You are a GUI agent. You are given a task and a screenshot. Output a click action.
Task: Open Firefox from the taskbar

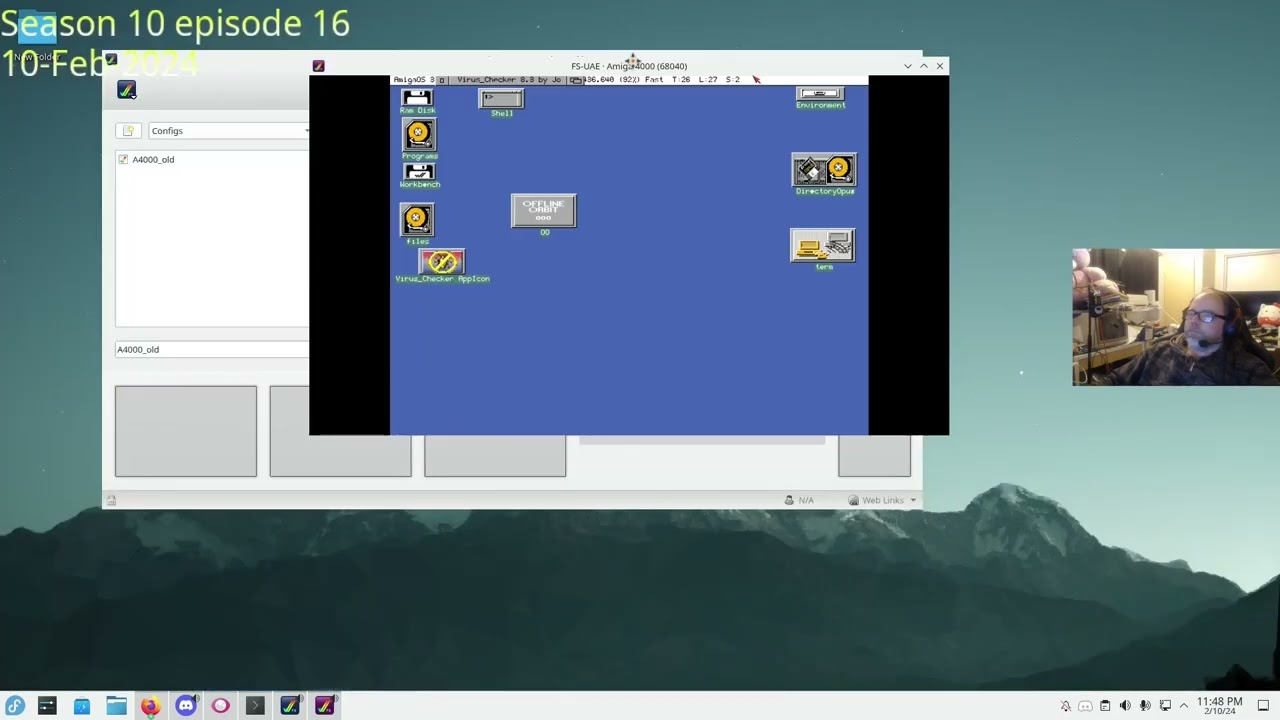(150, 706)
